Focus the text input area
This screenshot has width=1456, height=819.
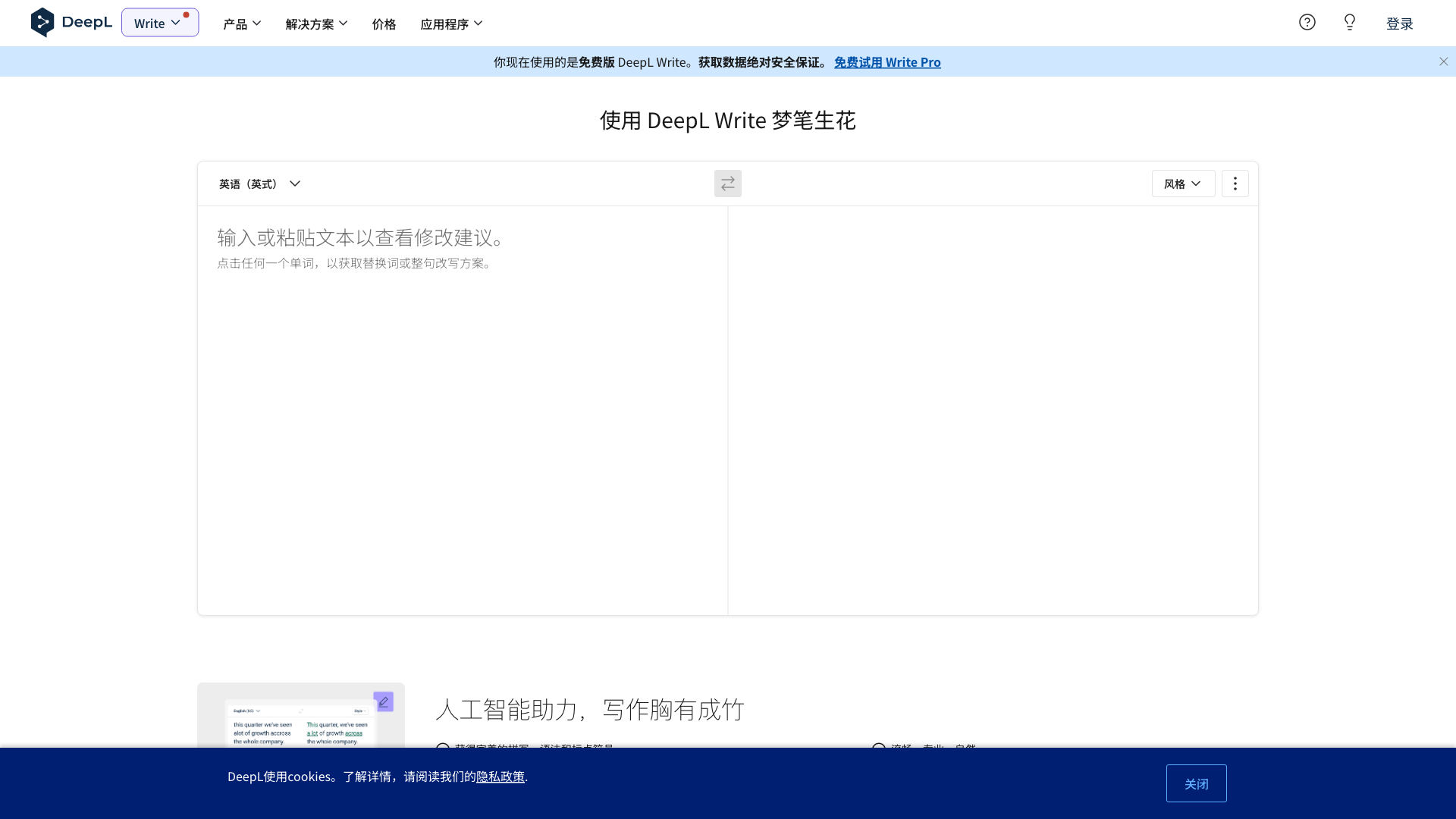[x=463, y=409]
